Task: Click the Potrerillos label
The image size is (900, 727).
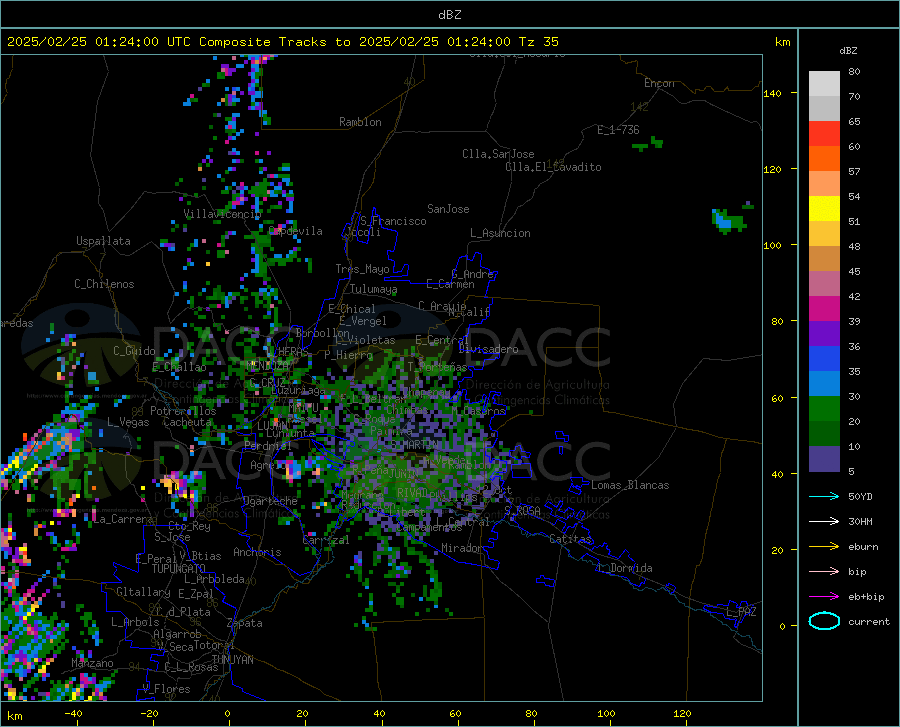Action: point(183,411)
